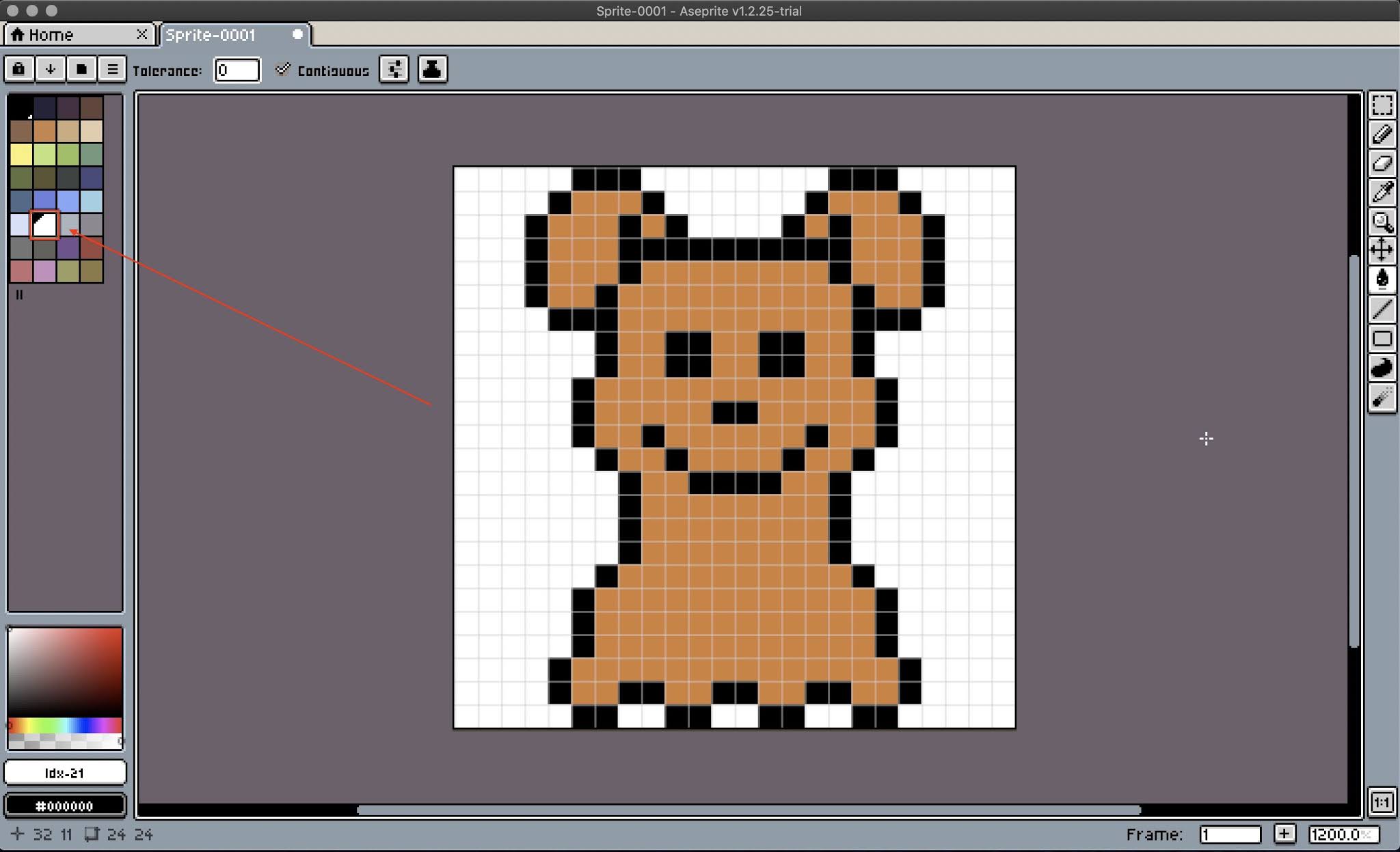Click the add frame plus button
This screenshot has height=852, width=1400.
click(1284, 834)
